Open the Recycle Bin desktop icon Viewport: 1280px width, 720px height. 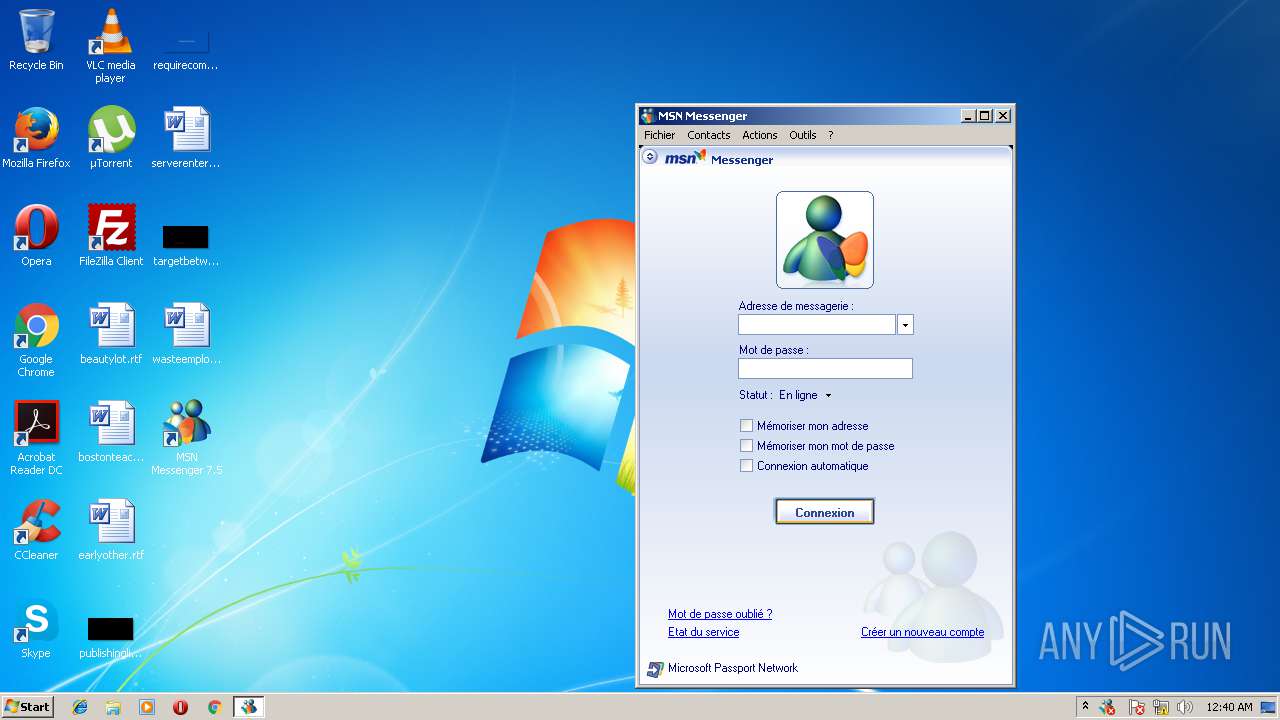coord(36,40)
